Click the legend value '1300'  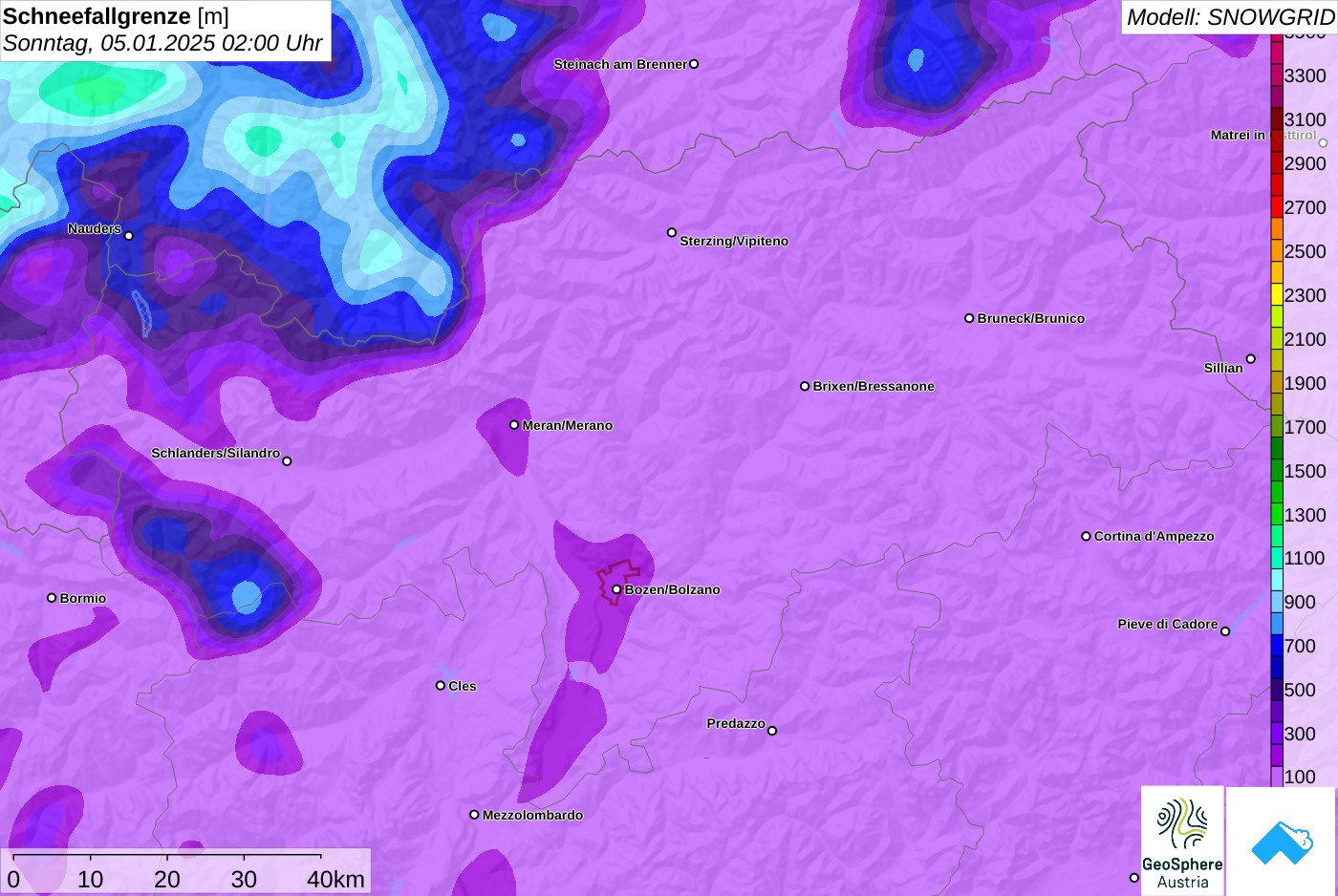pos(1305,515)
